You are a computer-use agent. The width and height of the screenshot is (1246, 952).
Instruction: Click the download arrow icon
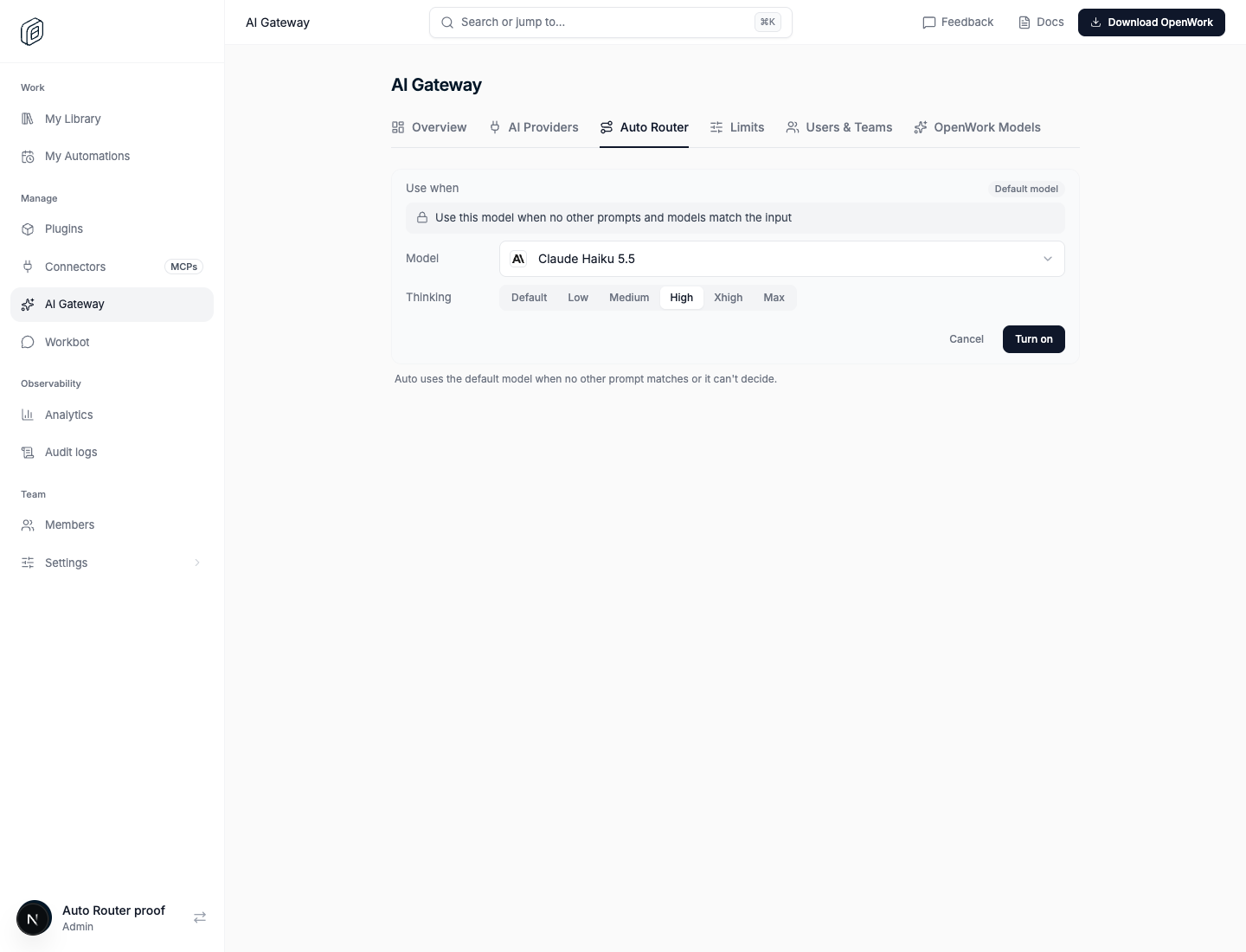coord(1095,23)
